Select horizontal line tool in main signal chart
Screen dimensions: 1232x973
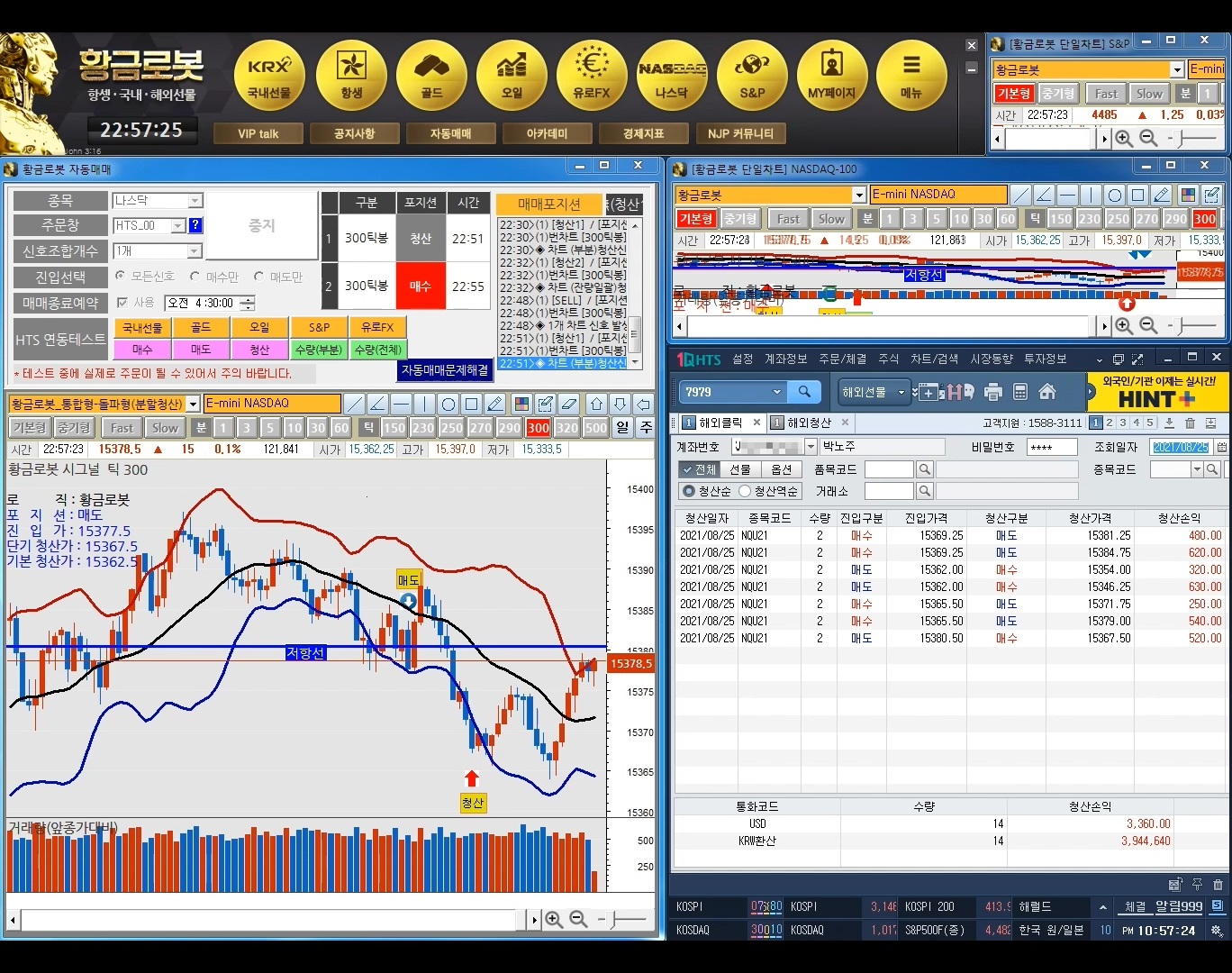(x=402, y=404)
